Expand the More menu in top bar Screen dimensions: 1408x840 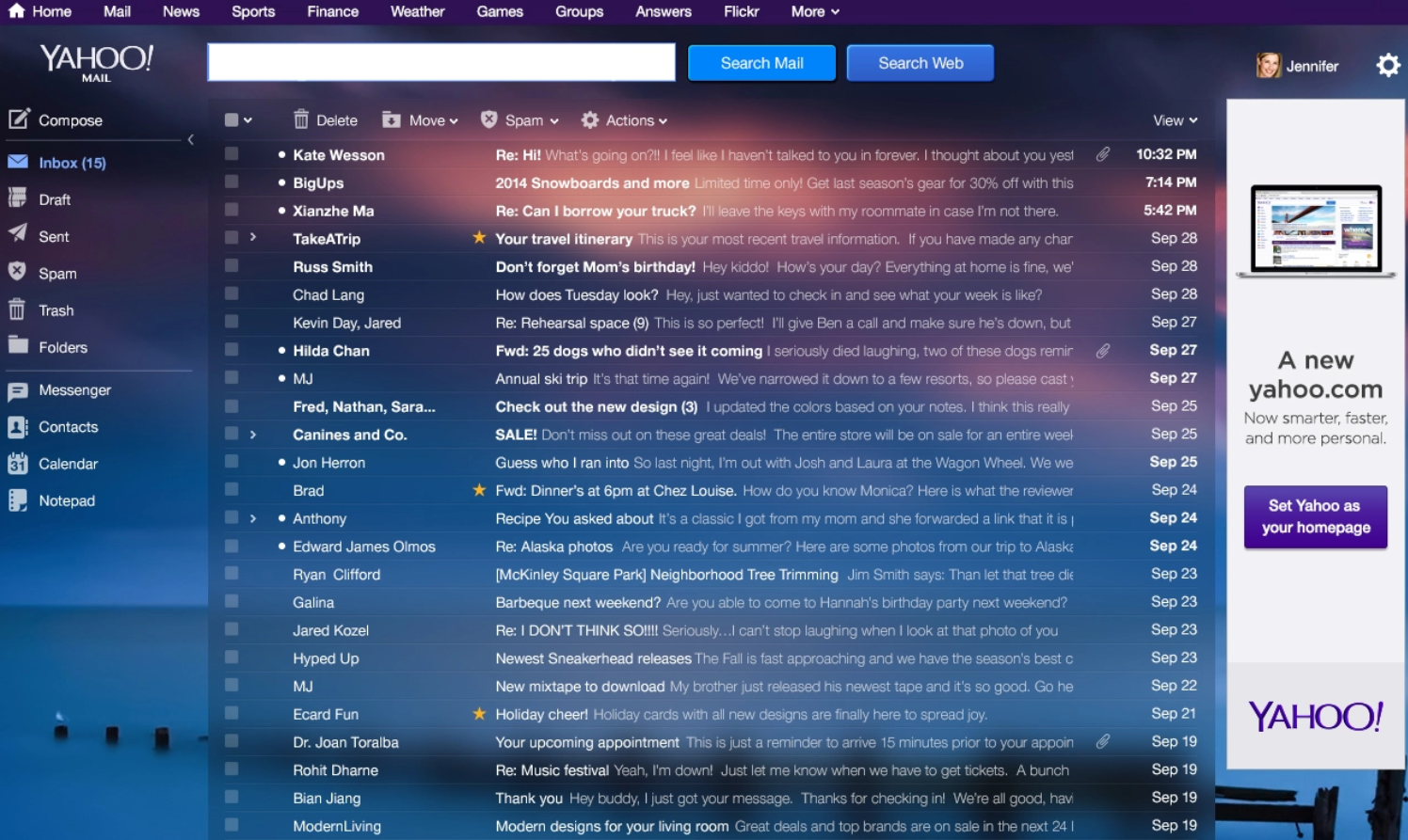815,11
